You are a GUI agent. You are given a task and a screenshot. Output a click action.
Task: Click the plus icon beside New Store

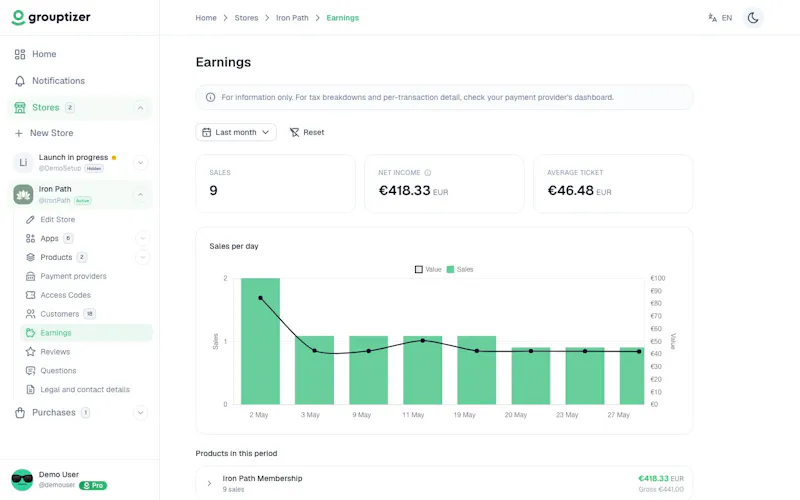click(x=19, y=133)
